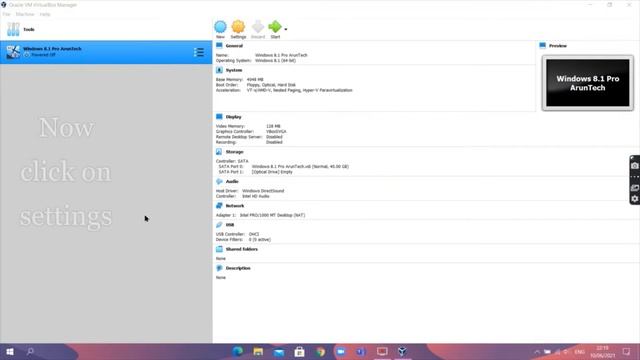Open Google Chrome from the taskbar

pos(320,351)
